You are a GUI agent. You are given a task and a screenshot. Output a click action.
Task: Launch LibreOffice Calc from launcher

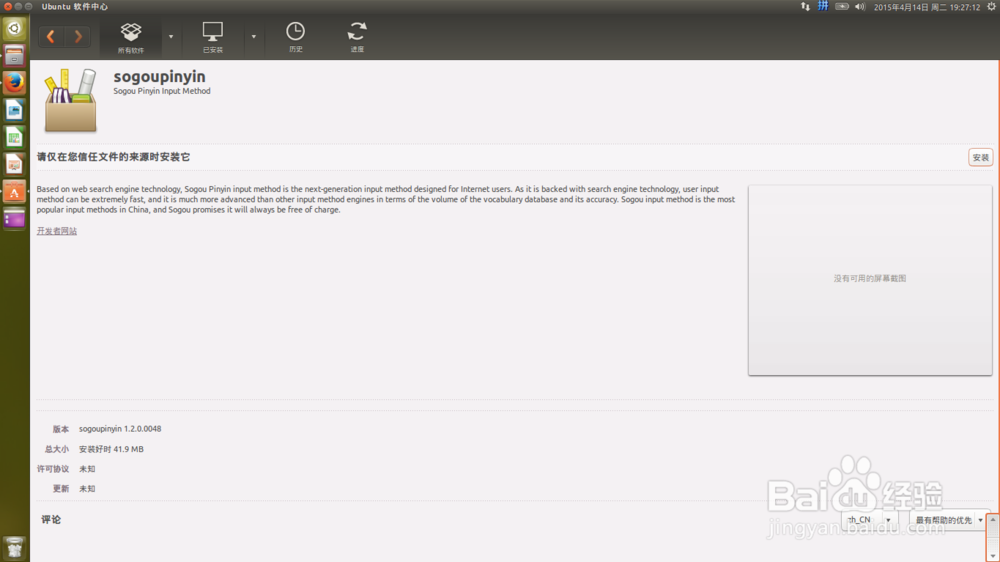14,138
